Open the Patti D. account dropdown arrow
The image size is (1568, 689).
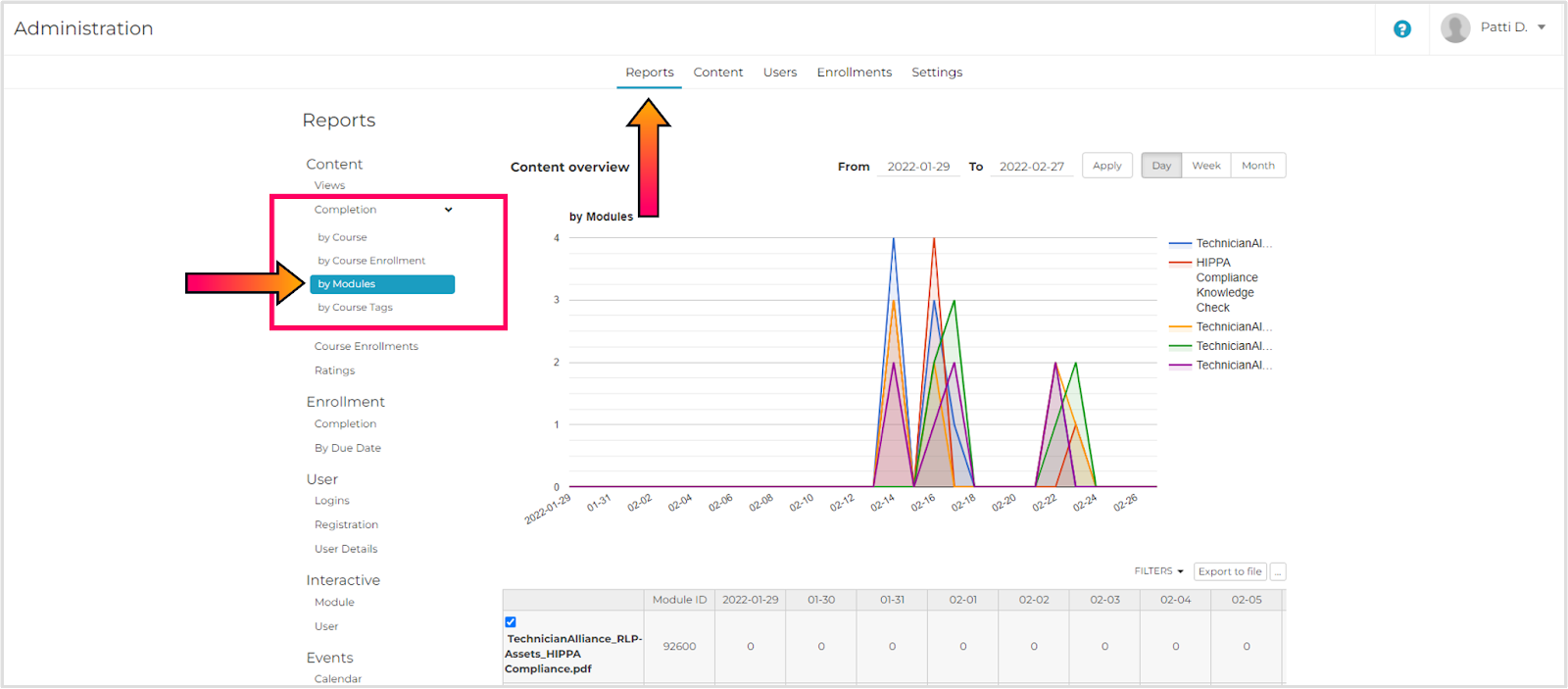[x=1542, y=27]
